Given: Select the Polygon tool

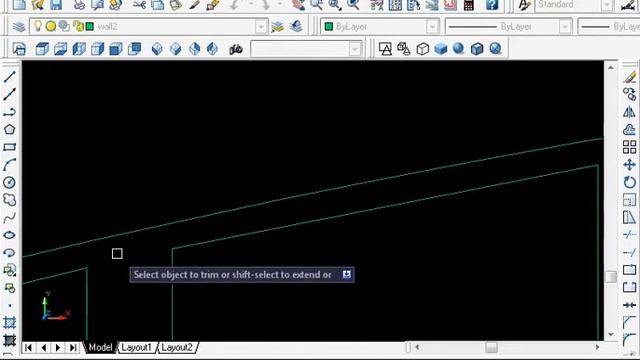Looking at the screenshot, I should tap(9, 129).
